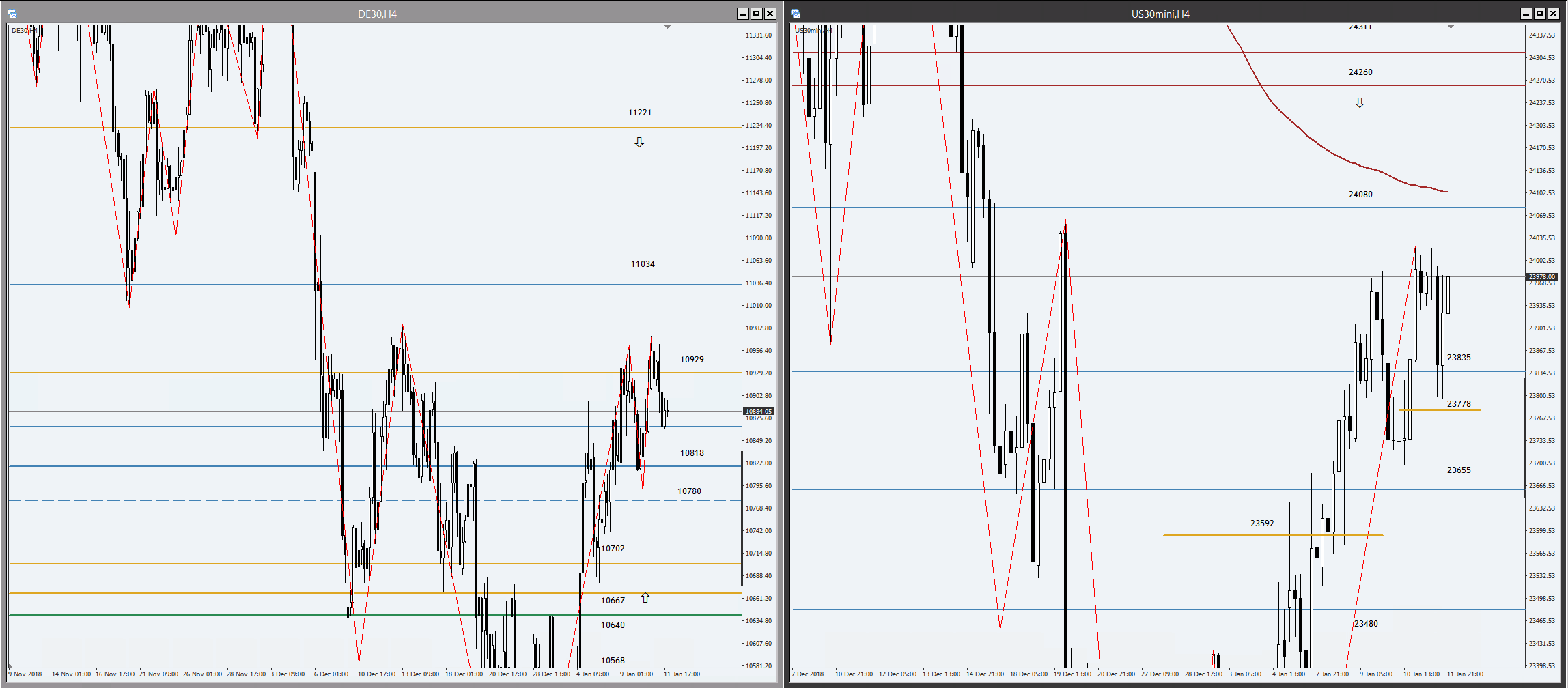Select the 11221 text label in DE30 chart

(x=640, y=113)
